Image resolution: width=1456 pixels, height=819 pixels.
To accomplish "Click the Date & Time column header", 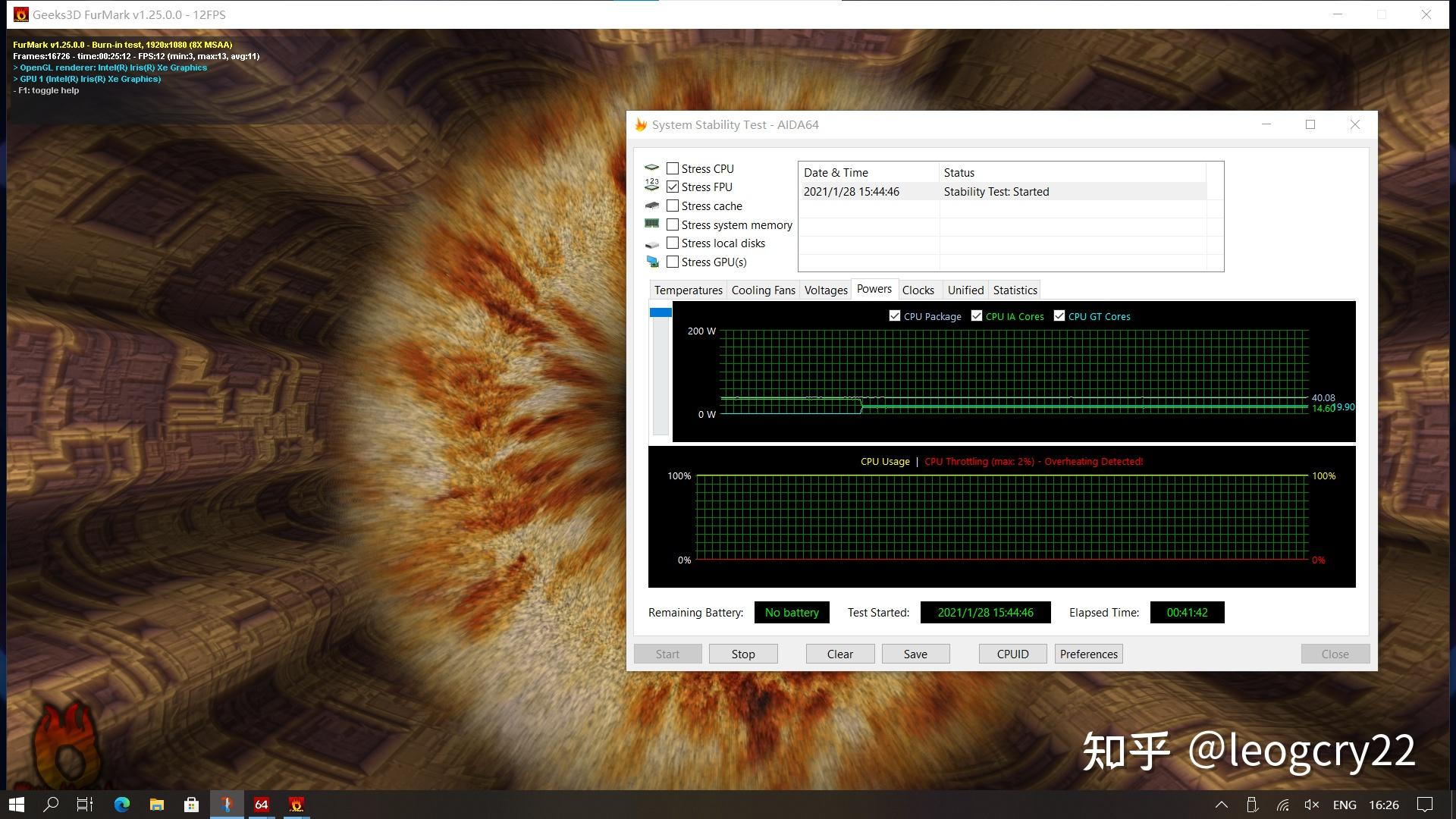I will [x=868, y=172].
